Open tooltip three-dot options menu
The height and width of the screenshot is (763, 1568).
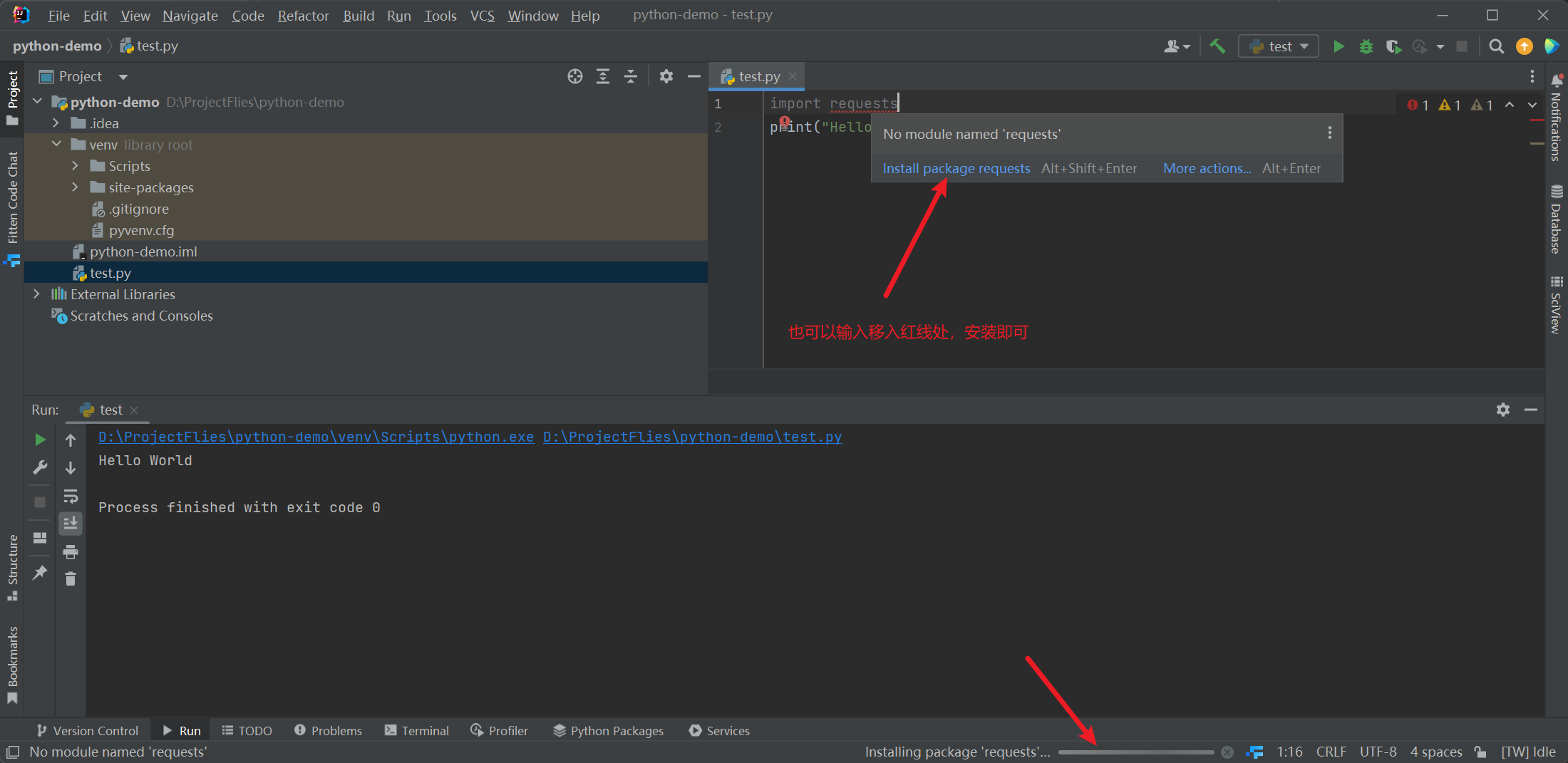click(1329, 133)
